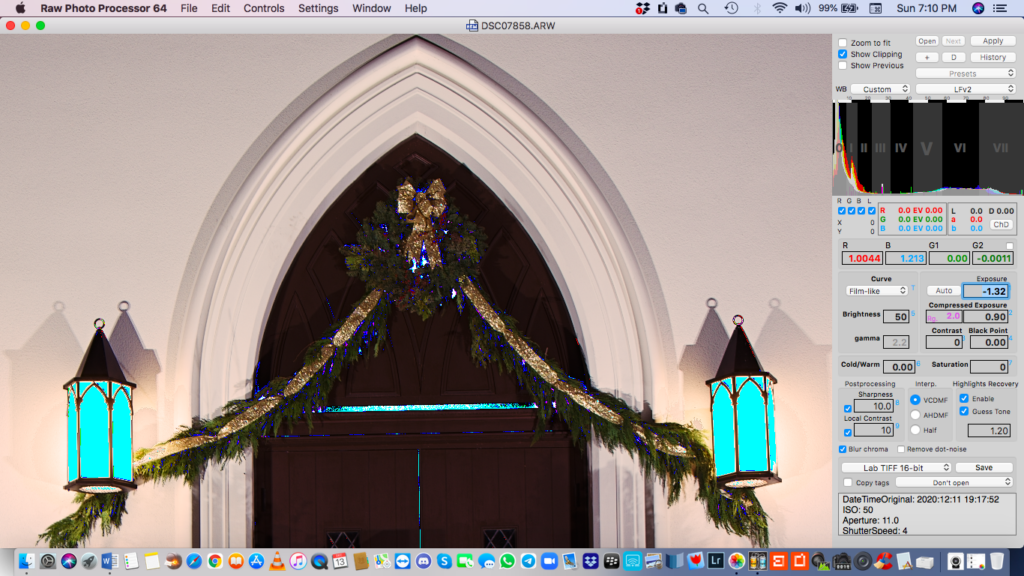The image size is (1024, 576).
Task: Click the + button next to D
Action: [927, 57]
